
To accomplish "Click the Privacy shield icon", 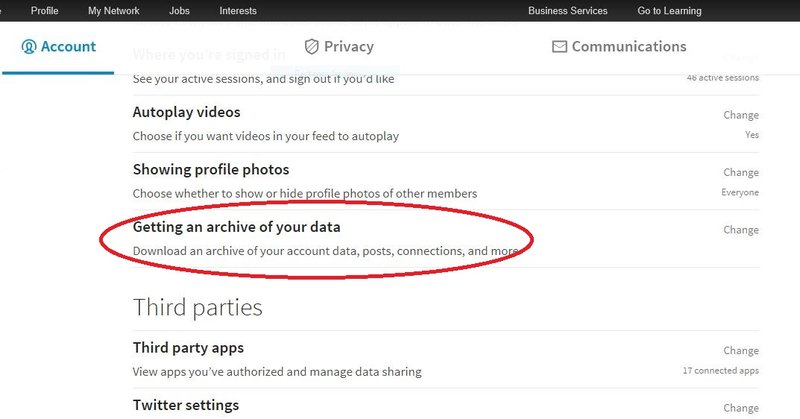I will point(311,46).
